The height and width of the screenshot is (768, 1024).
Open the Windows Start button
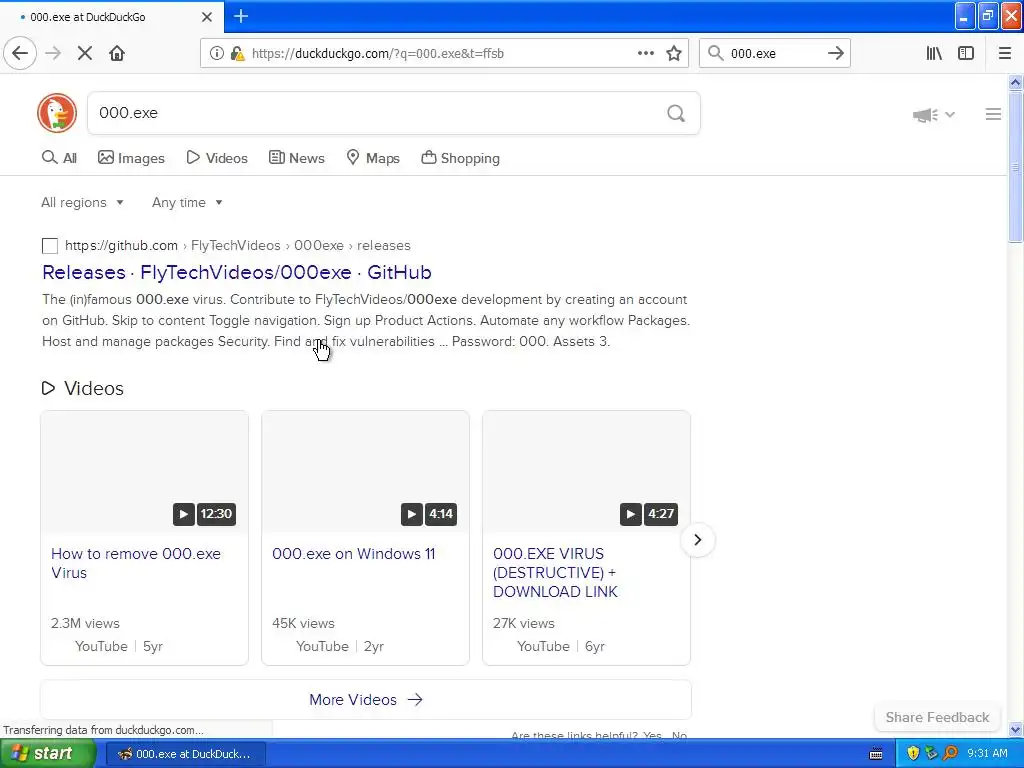click(x=46, y=754)
